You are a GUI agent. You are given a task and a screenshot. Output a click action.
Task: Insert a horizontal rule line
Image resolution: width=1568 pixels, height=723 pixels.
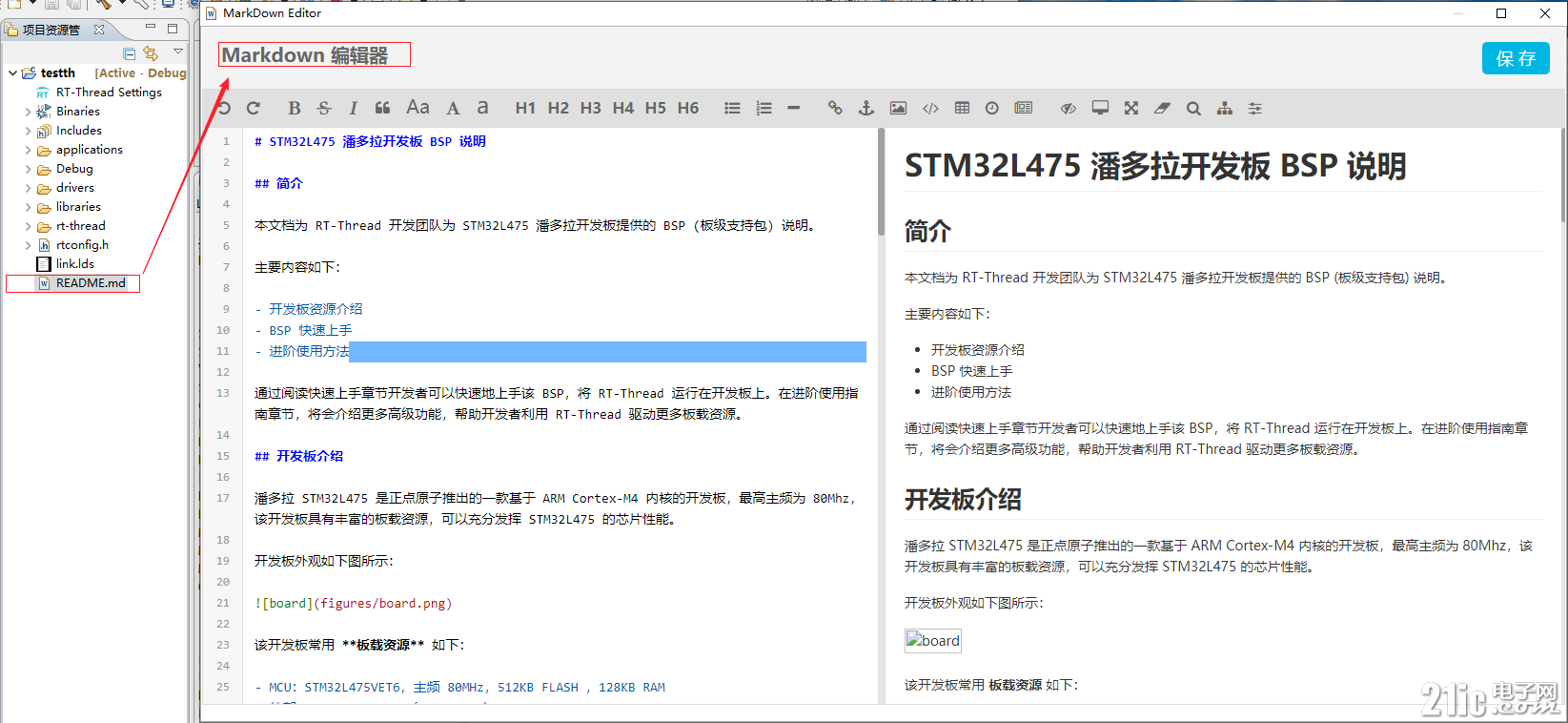(x=793, y=108)
